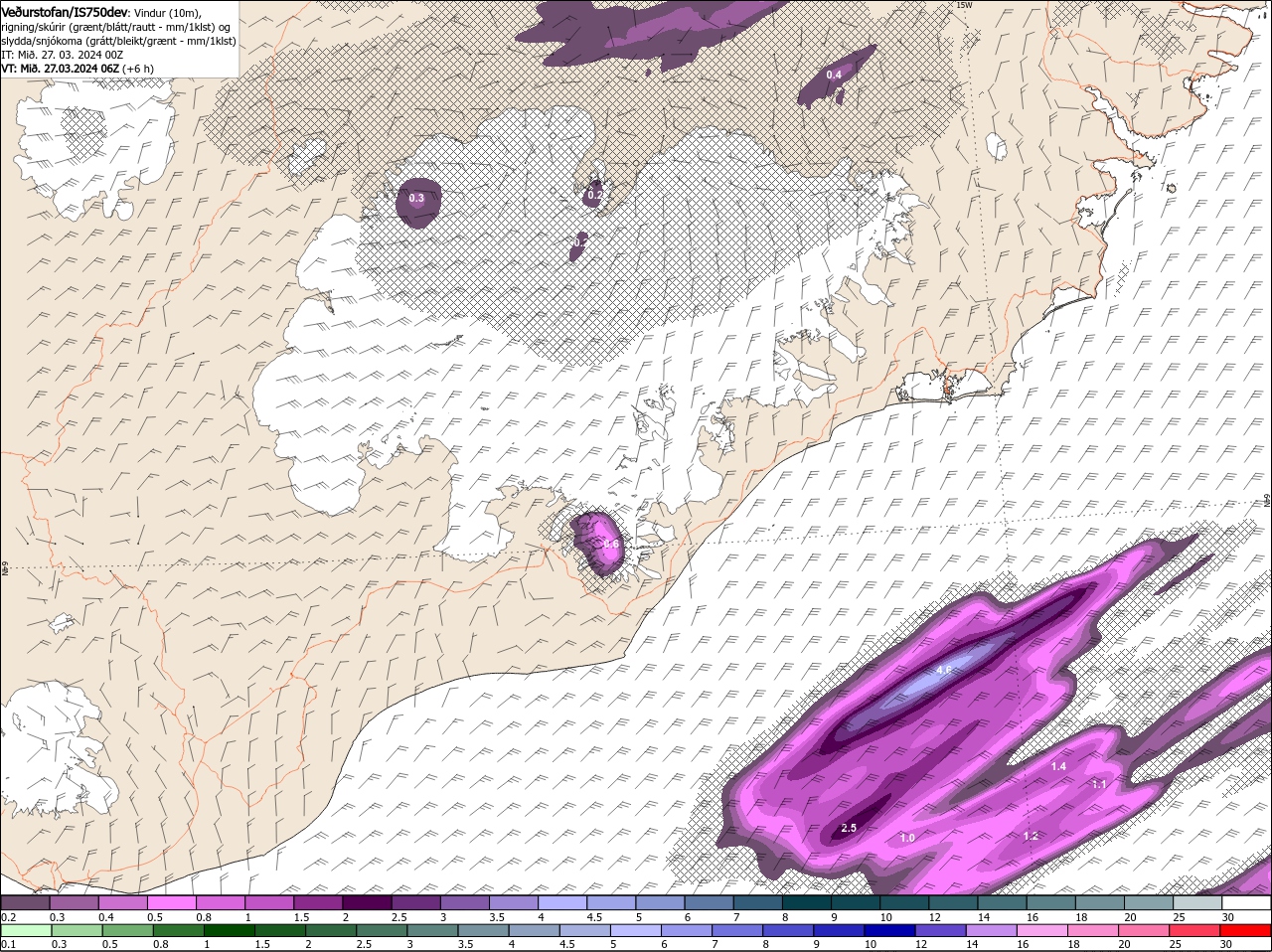Pick lower legend swatch starting at 2.5
The width and height of the screenshot is (1272, 952).
pyautogui.click(x=383, y=930)
